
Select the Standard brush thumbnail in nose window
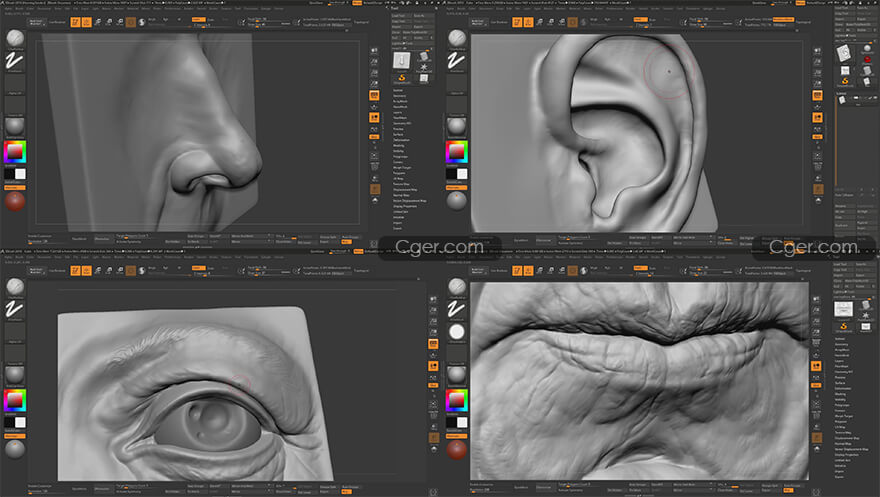click(15, 38)
